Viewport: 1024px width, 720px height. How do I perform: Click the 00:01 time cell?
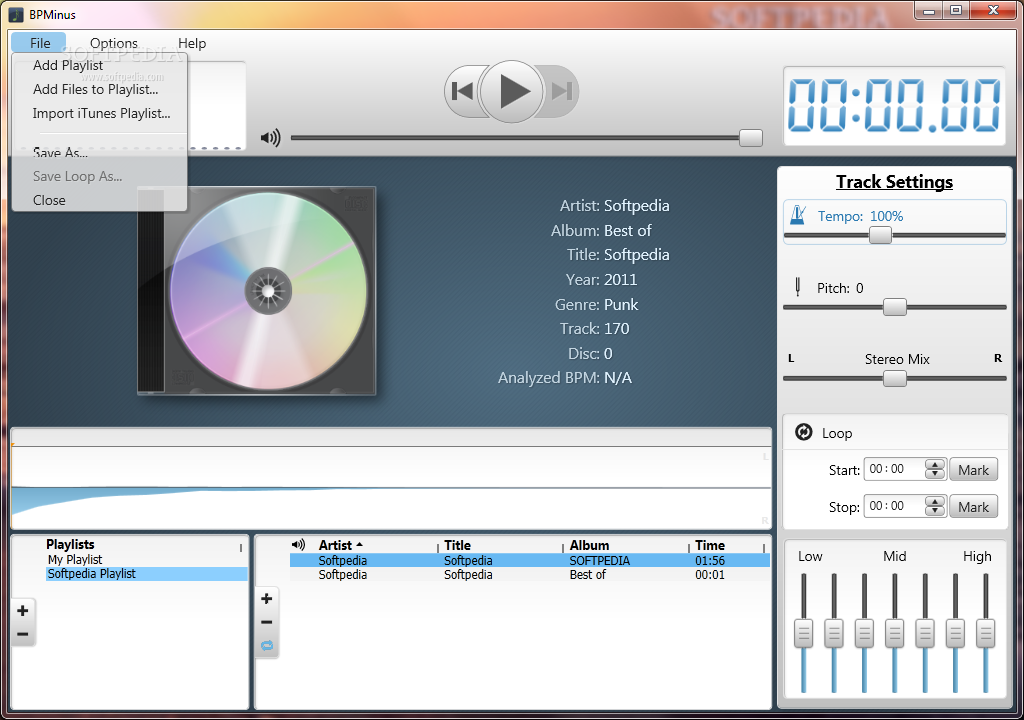[x=710, y=575]
